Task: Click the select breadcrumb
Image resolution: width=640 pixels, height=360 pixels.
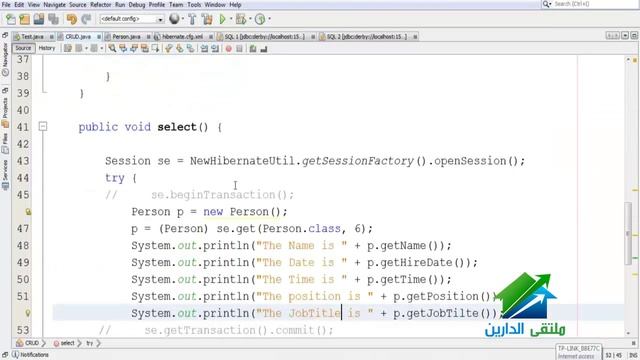Action: tap(64, 343)
